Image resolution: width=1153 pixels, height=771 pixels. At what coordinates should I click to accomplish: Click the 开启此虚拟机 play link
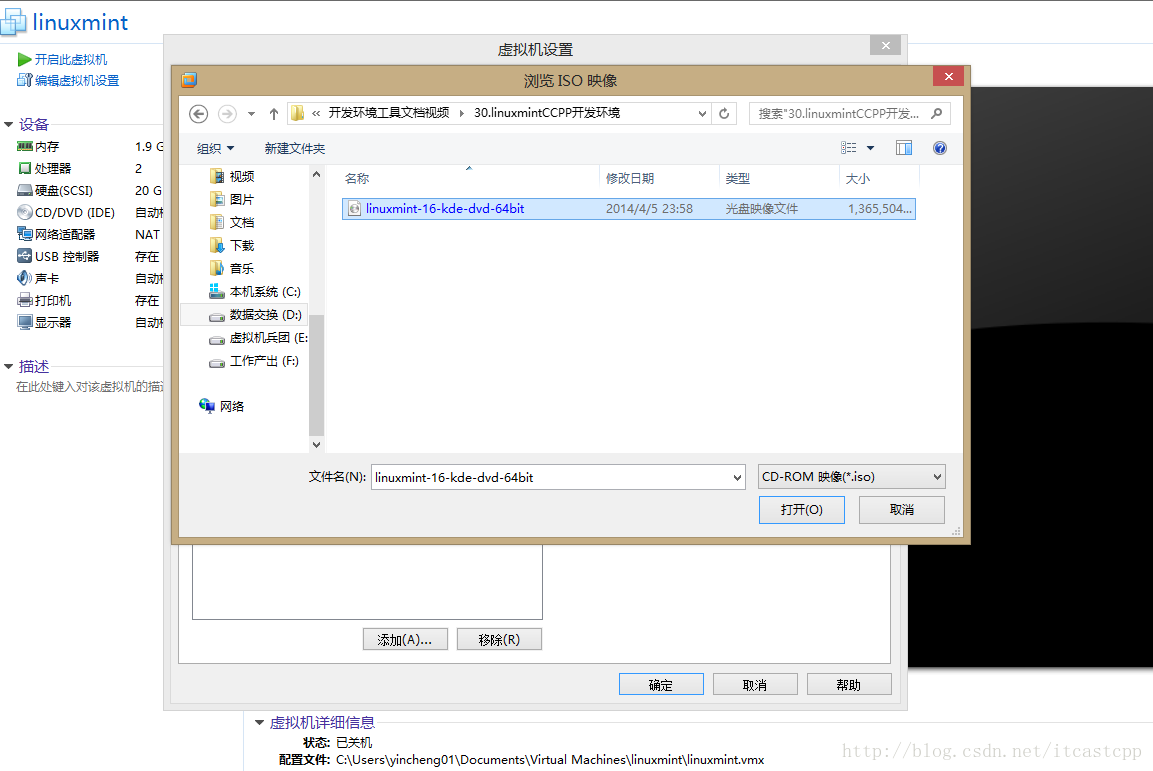63,60
